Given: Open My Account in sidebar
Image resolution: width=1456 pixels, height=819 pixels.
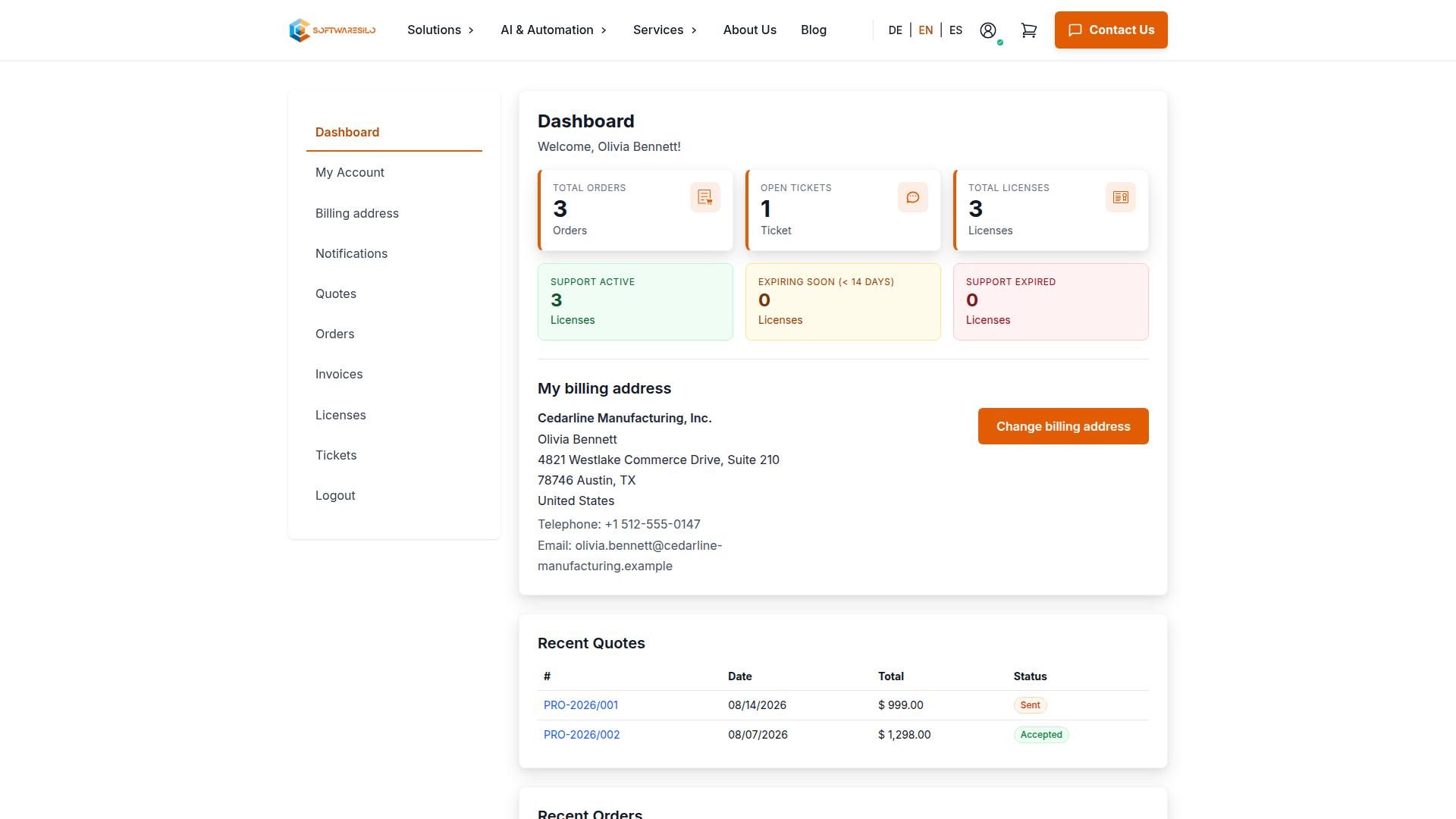Looking at the screenshot, I should 394,172.
